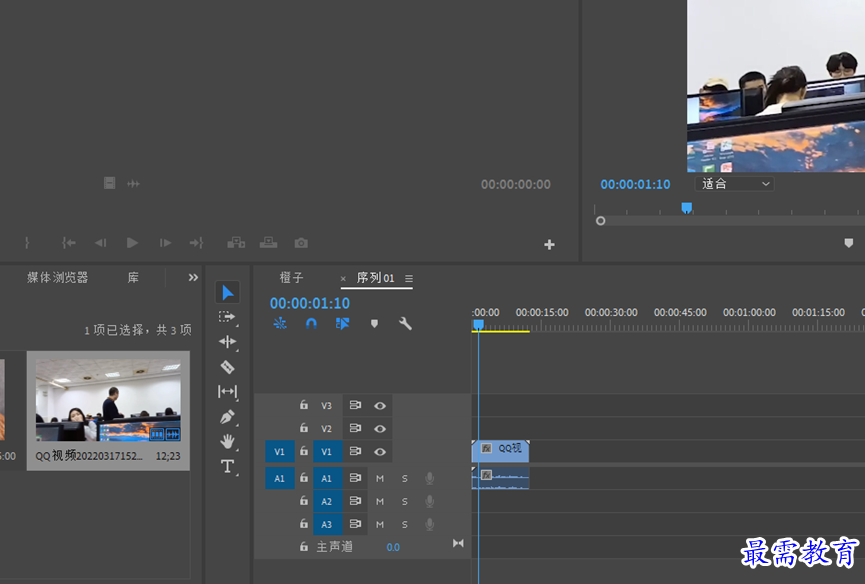
Task: Select the 序列01 timeline tab
Action: point(375,277)
